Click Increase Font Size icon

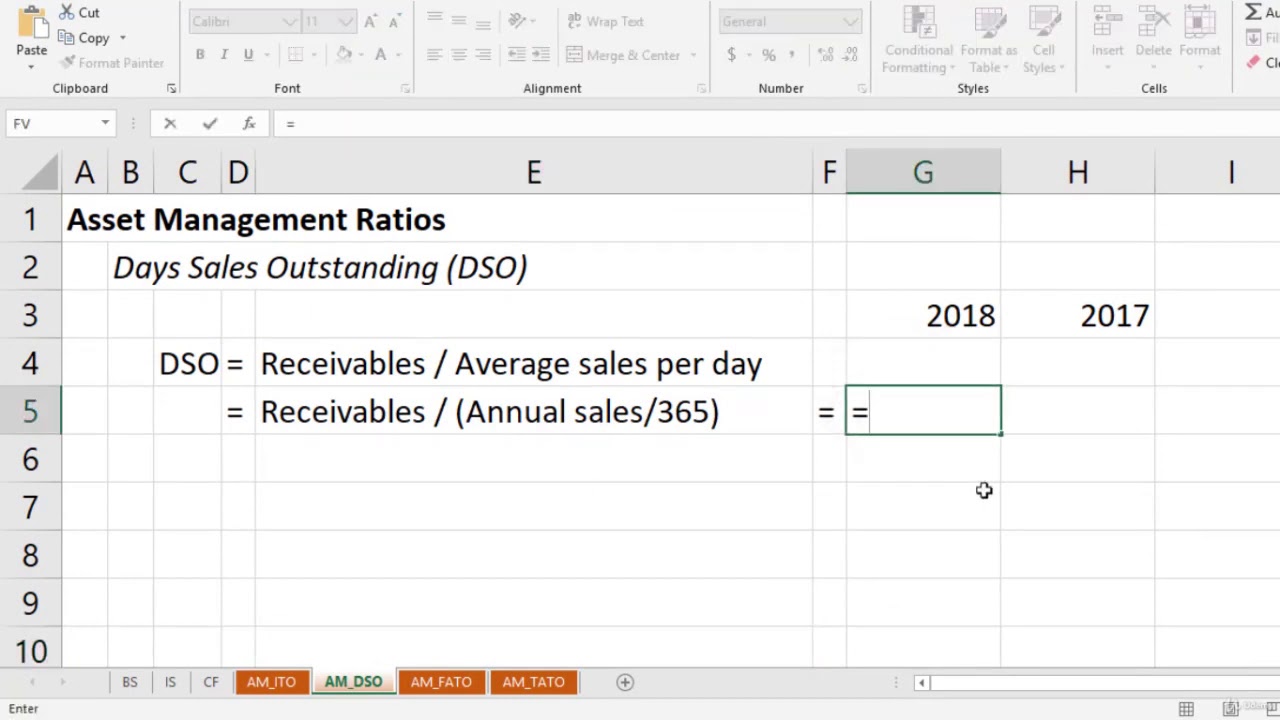(371, 21)
